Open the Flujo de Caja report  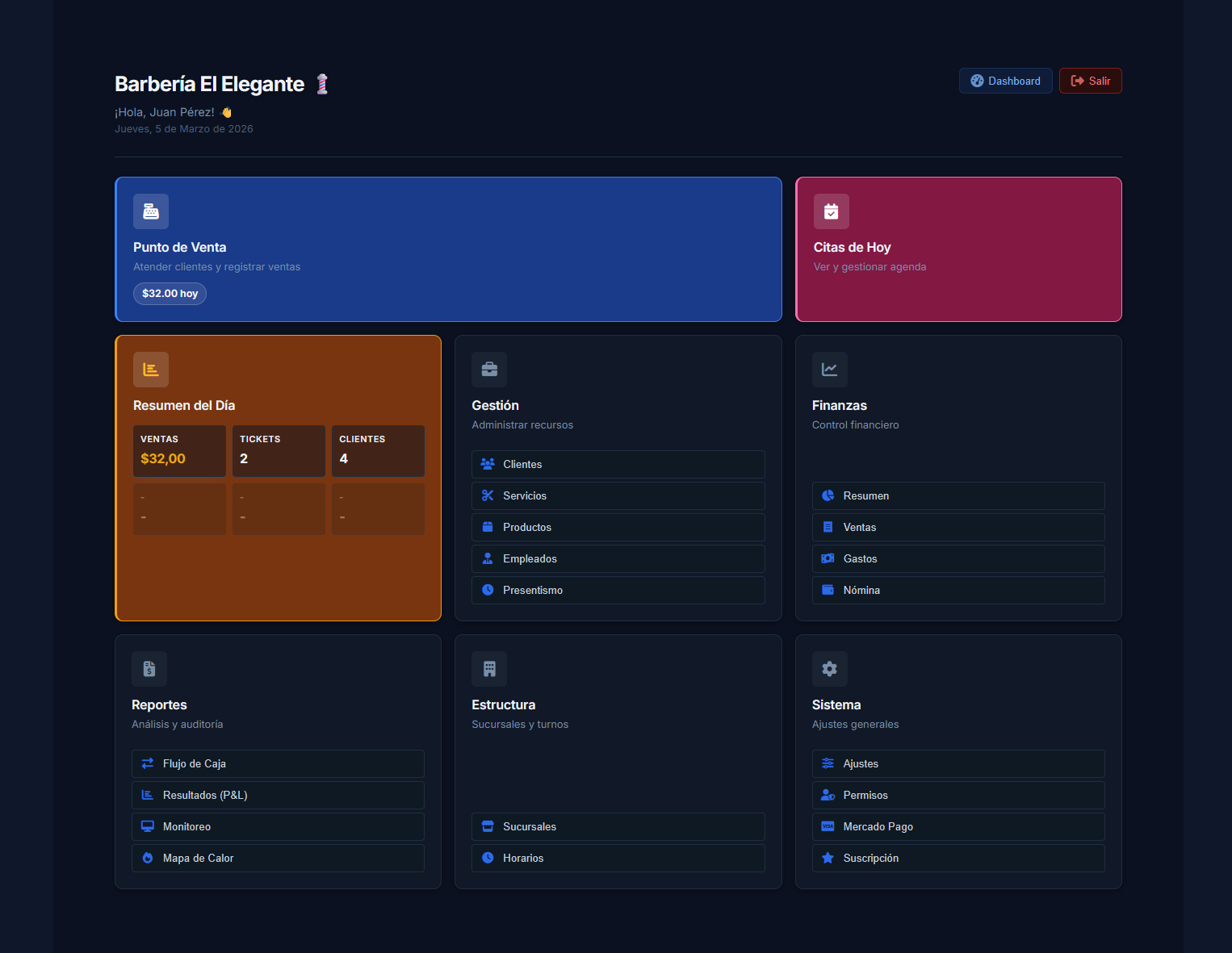point(277,763)
